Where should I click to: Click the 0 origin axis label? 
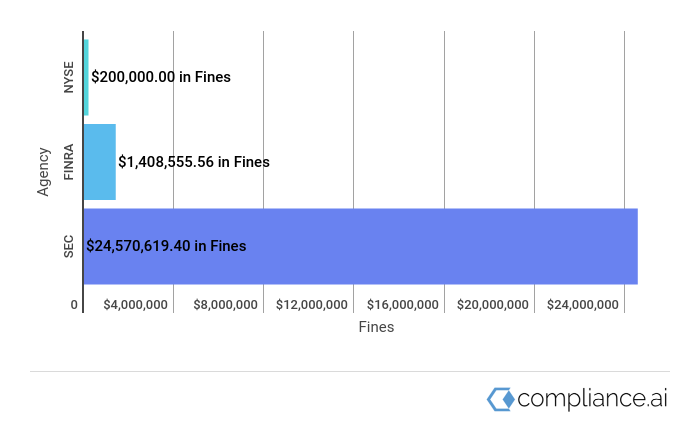74,305
